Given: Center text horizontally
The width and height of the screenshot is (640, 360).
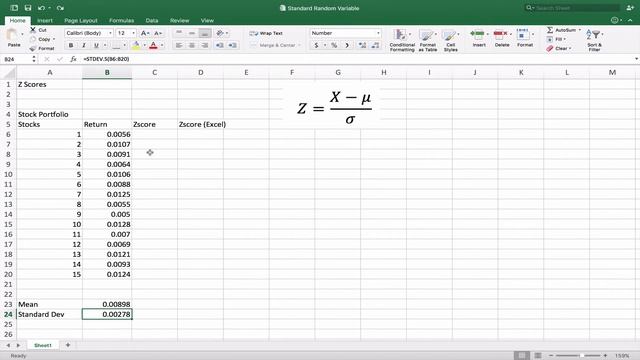Looking at the screenshot, I should coord(192,45).
